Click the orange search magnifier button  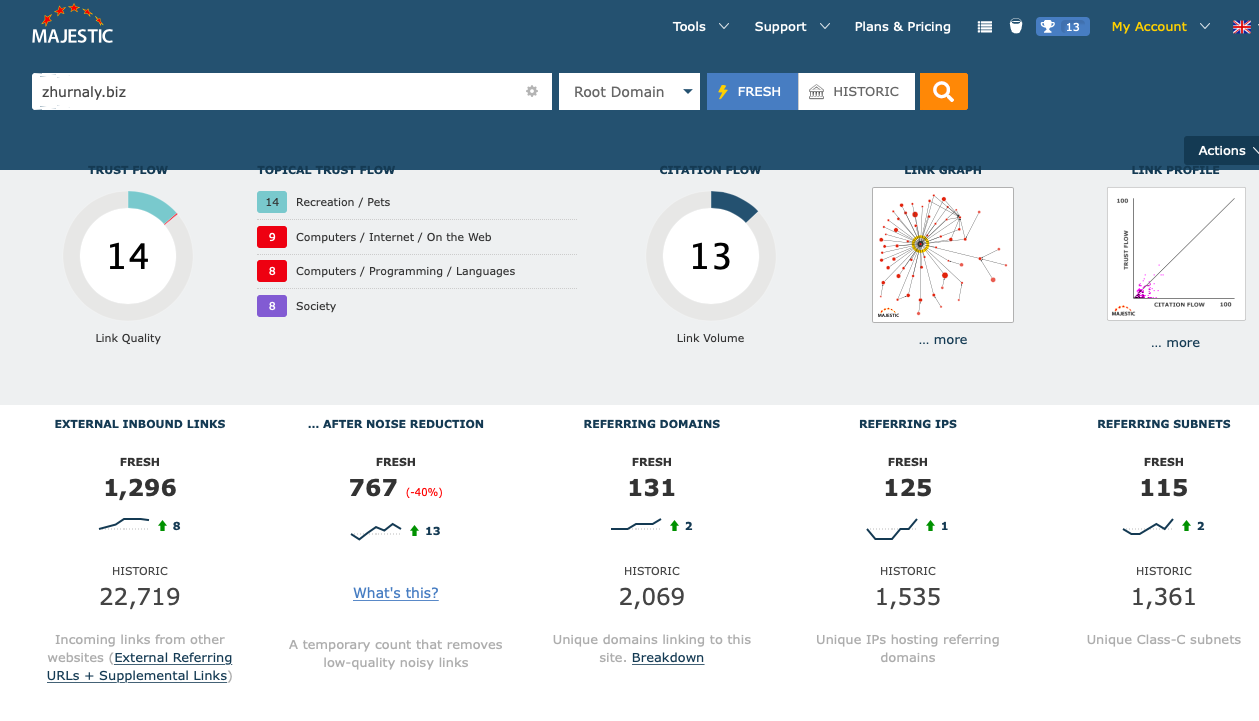pos(943,92)
